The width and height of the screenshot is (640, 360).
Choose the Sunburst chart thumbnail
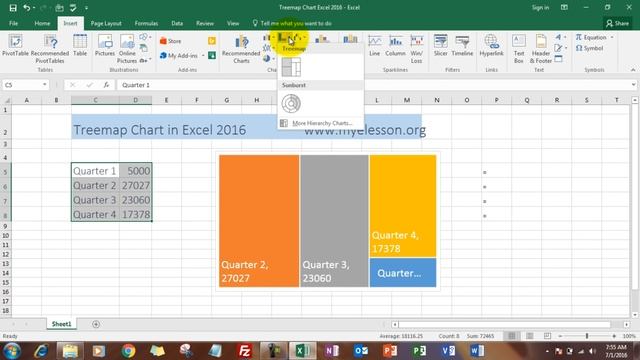[x=291, y=103]
